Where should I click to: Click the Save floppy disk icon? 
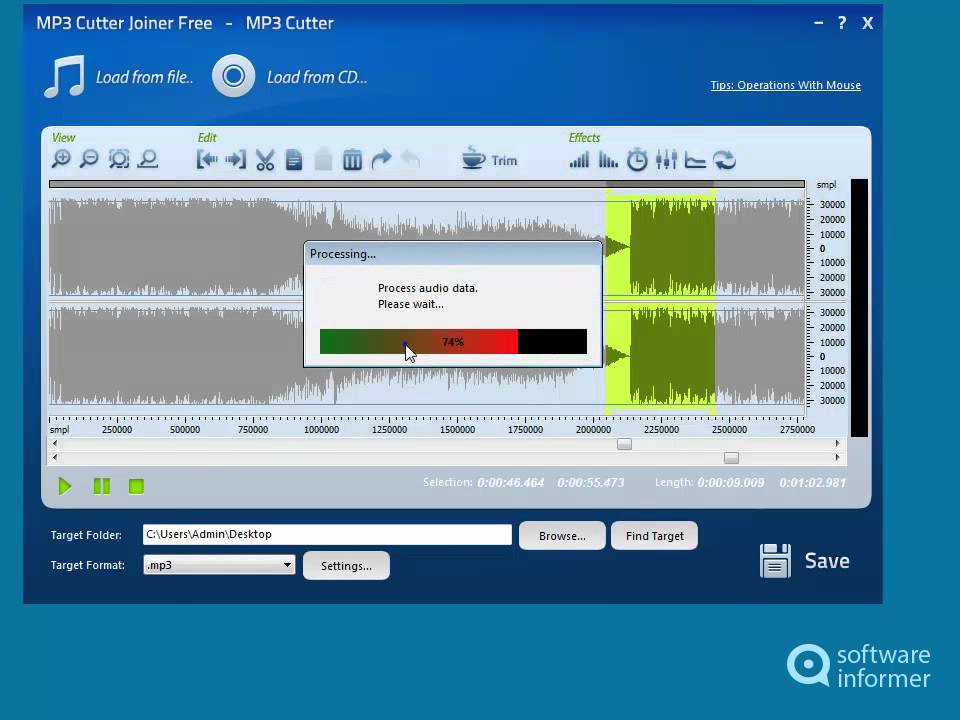(x=775, y=560)
